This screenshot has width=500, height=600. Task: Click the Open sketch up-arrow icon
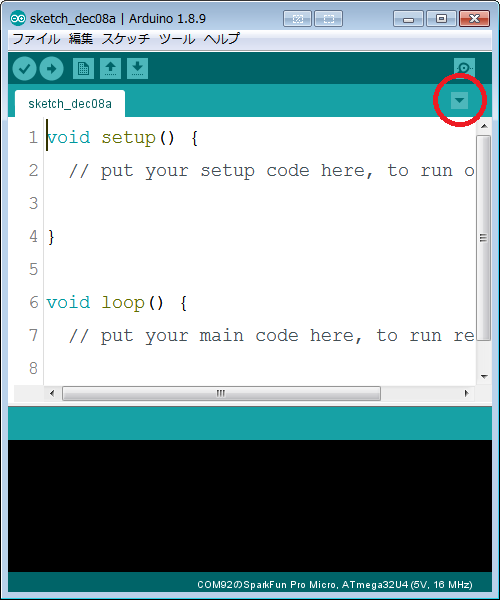pos(111,68)
